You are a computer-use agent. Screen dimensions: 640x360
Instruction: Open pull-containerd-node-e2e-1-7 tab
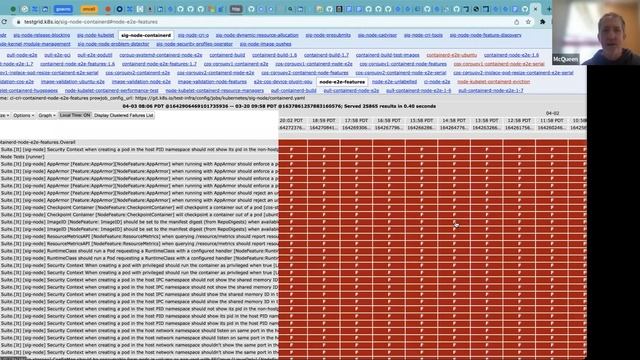pos(491,91)
